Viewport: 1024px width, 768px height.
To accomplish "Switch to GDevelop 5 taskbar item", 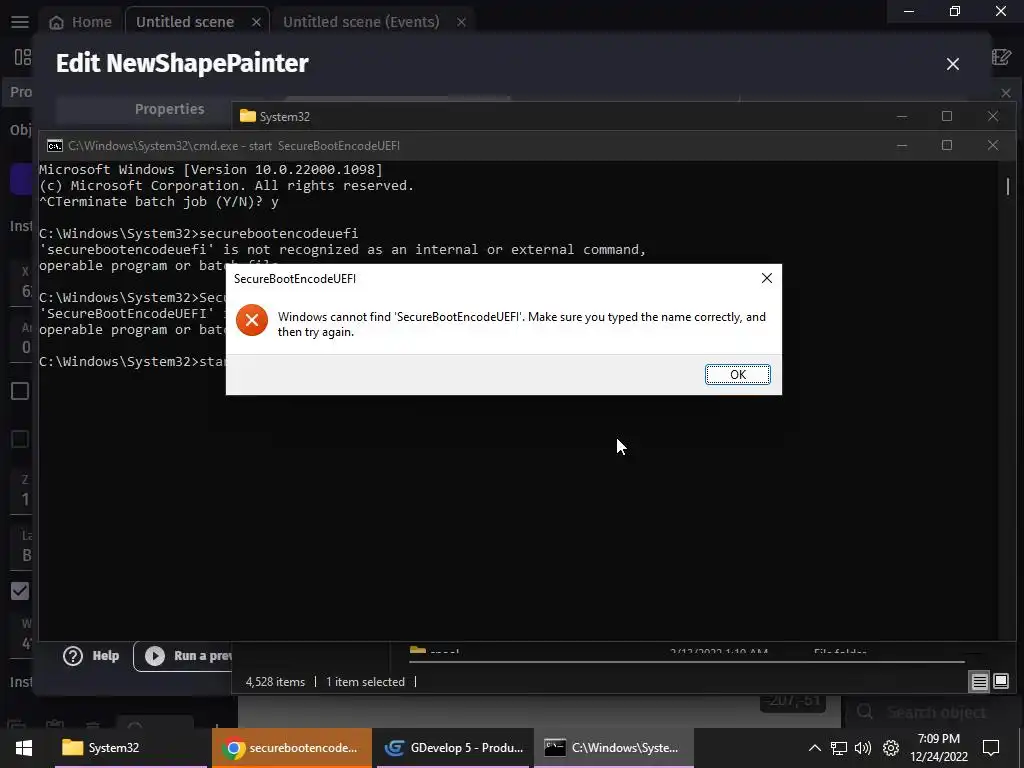I will 453,748.
